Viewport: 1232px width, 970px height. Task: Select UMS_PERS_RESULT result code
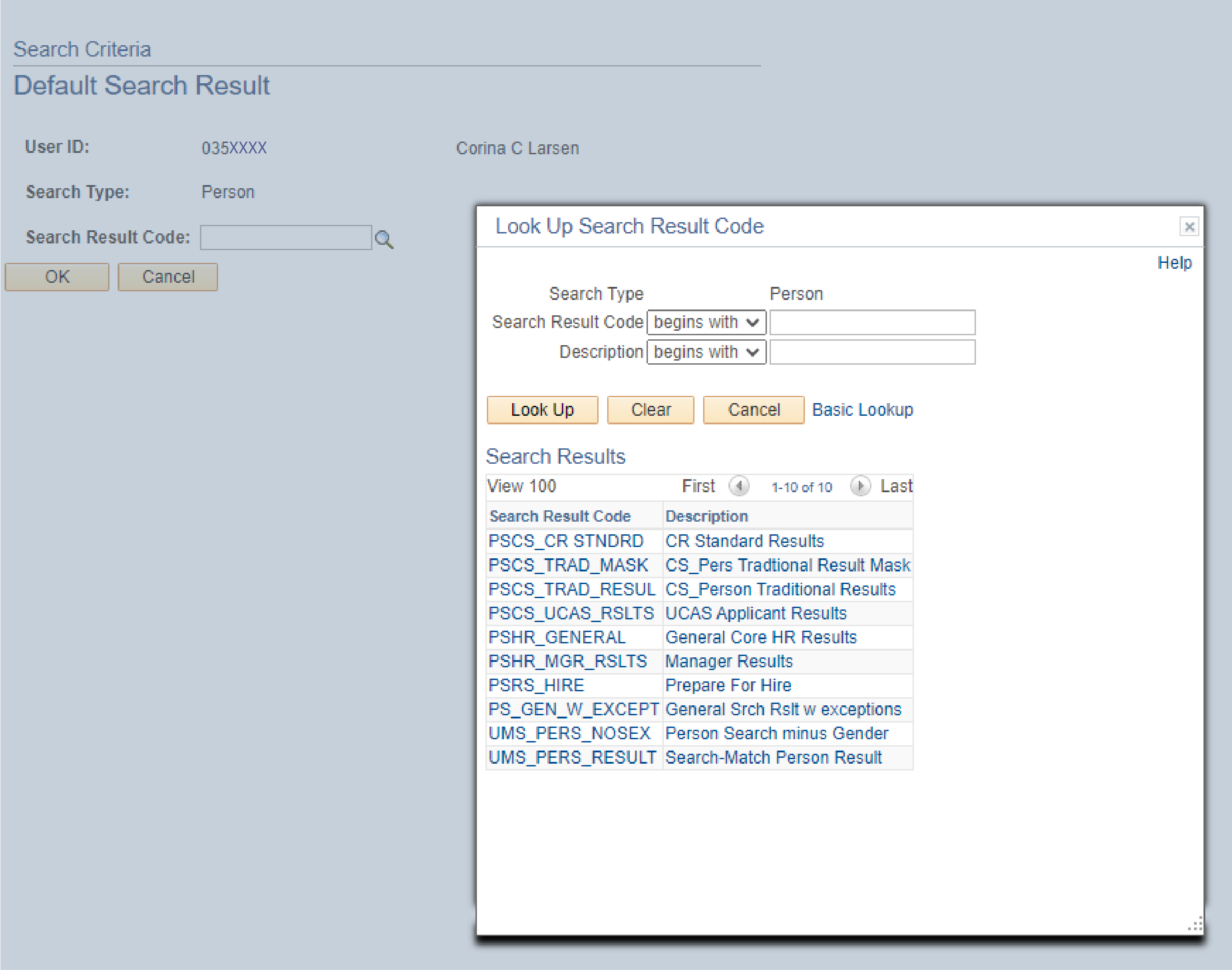[572, 758]
